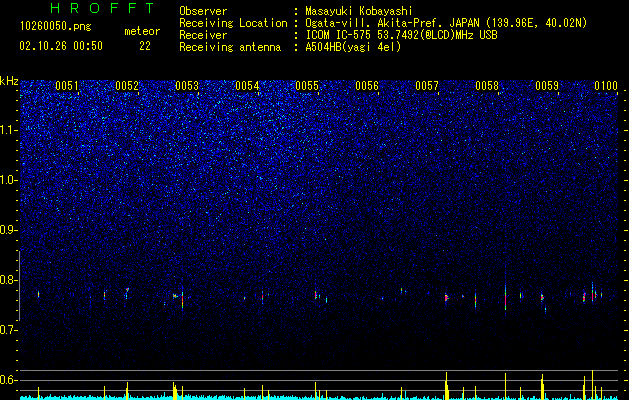
Task: Select antenna value A504HB(yagi 4el)
Action: 353,47
